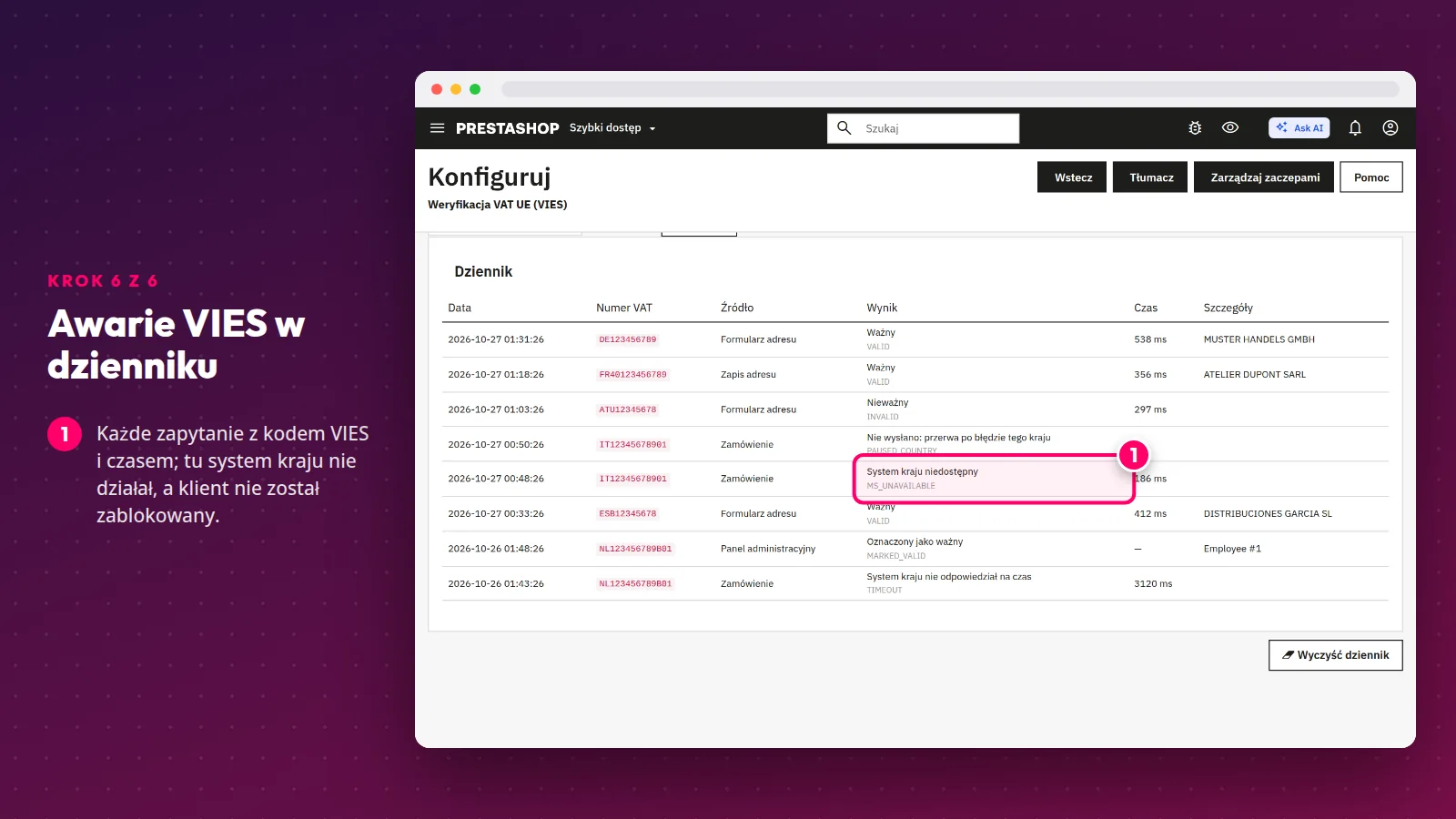Viewport: 1456px width, 819px height.
Task: Click MUSTER HANDELS GMBH details
Action: point(1259,339)
